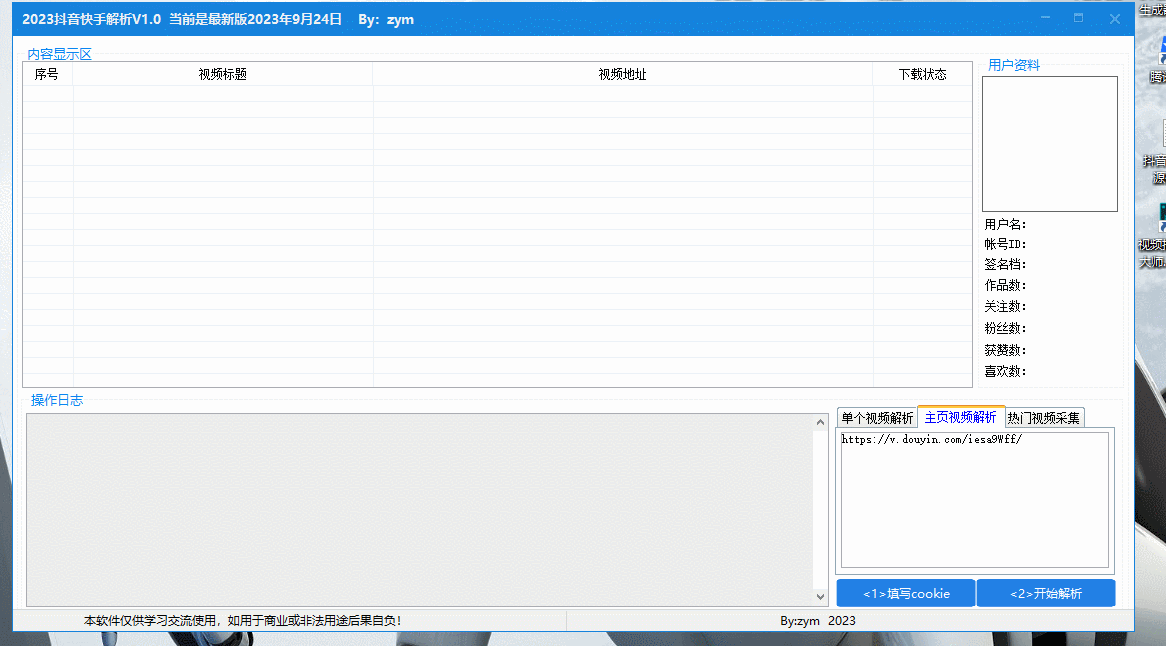Image resolution: width=1166 pixels, height=646 pixels.
Task: Click the window title bar text
Action: point(218,19)
